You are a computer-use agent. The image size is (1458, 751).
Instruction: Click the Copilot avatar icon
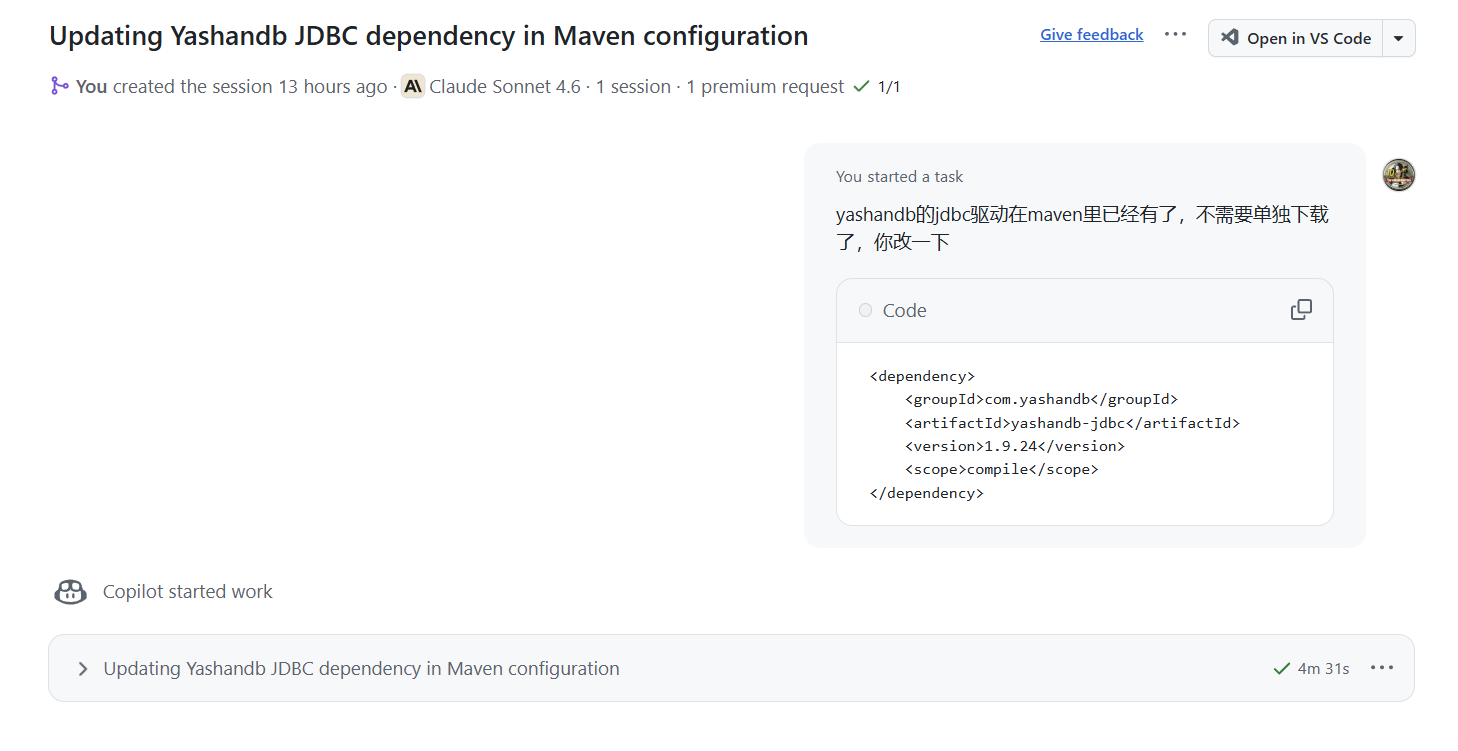point(70,592)
